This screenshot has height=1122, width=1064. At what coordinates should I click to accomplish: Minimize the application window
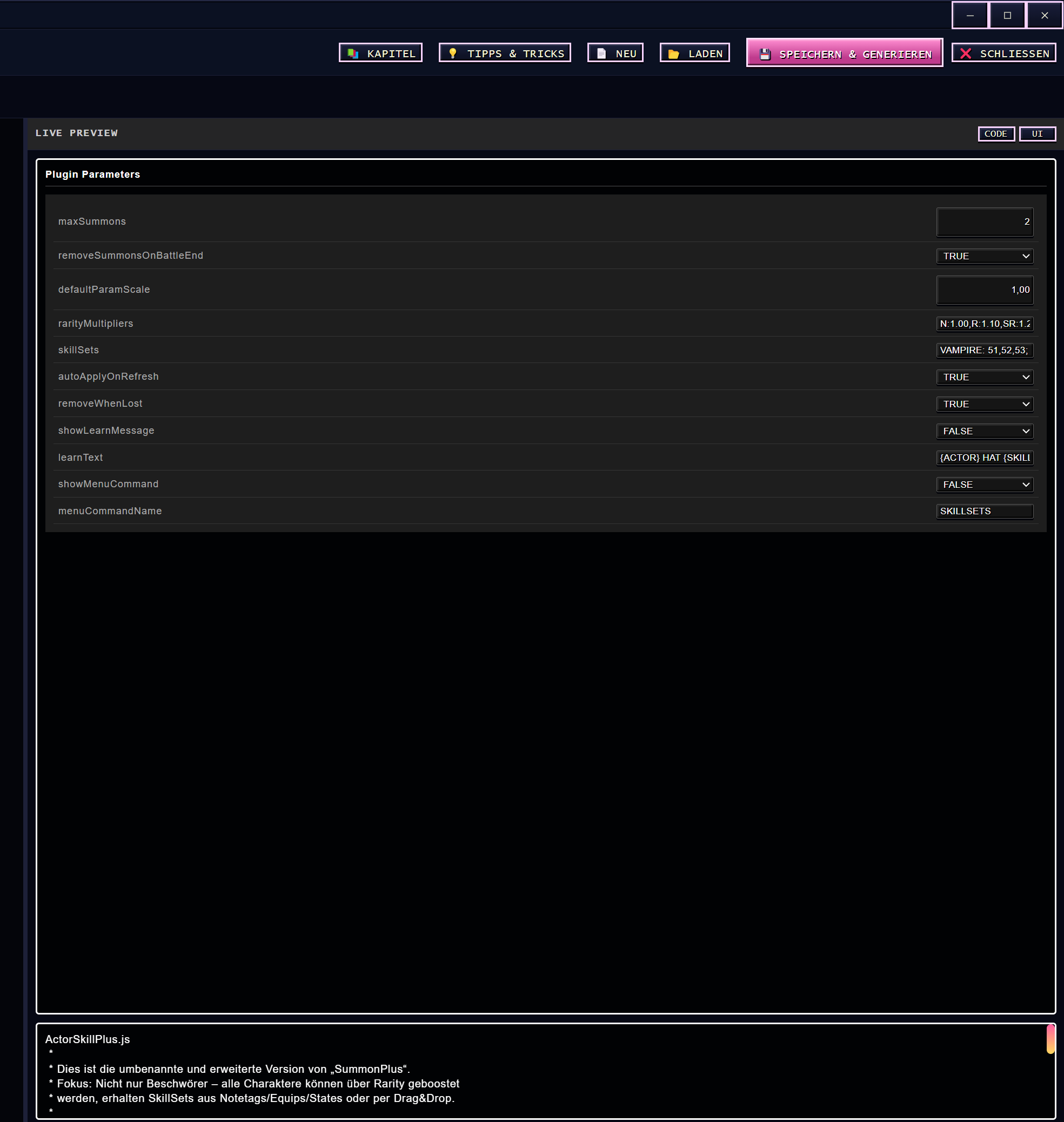tap(970, 15)
